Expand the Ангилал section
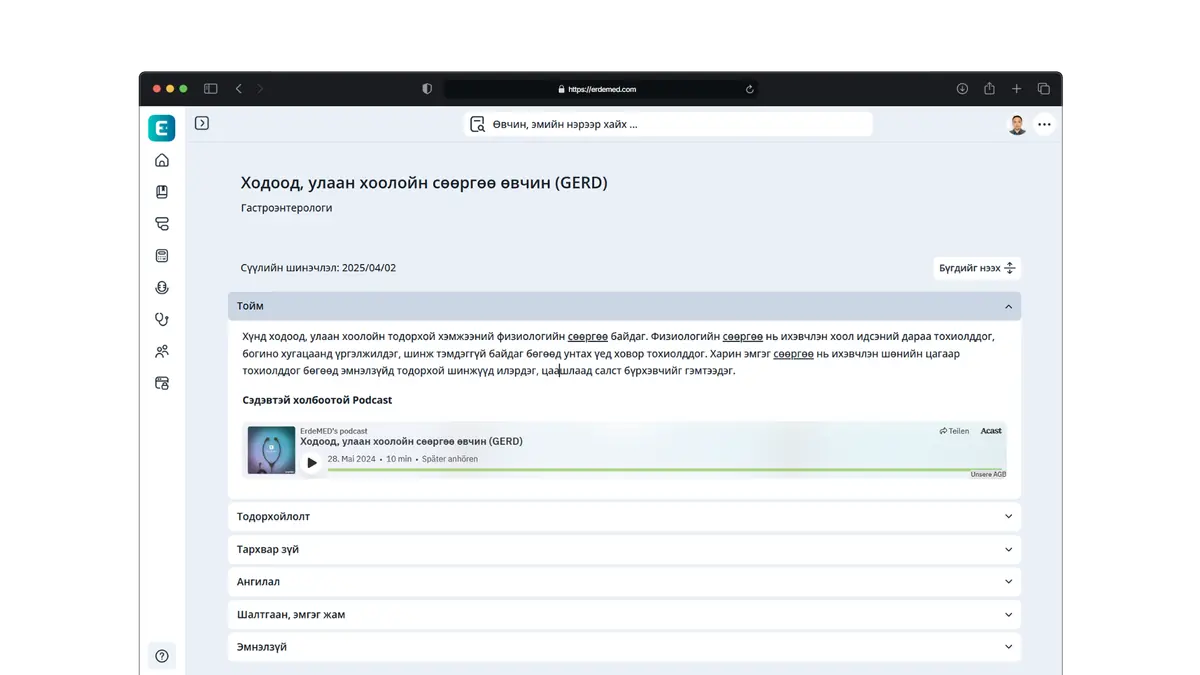1200x675 pixels. click(x=624, y=582)
